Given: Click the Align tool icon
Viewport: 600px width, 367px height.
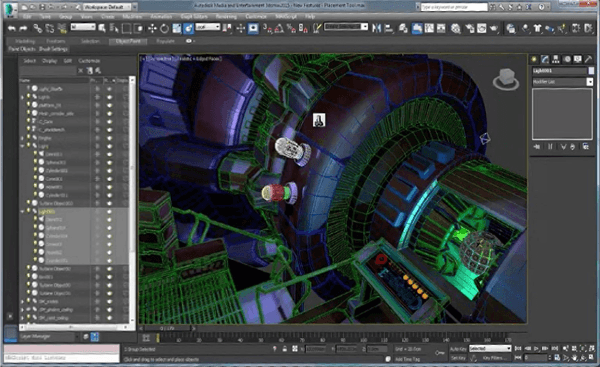Looking at the screenshot, I should [x=388, y=28].
